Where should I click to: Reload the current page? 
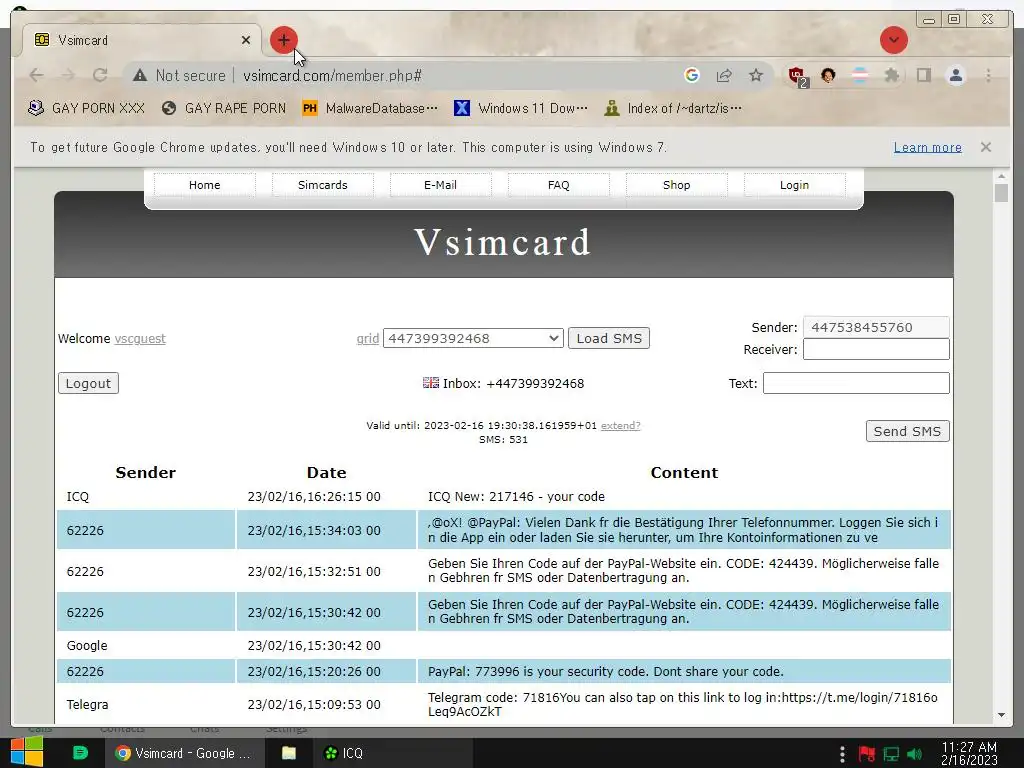[100, 76]
